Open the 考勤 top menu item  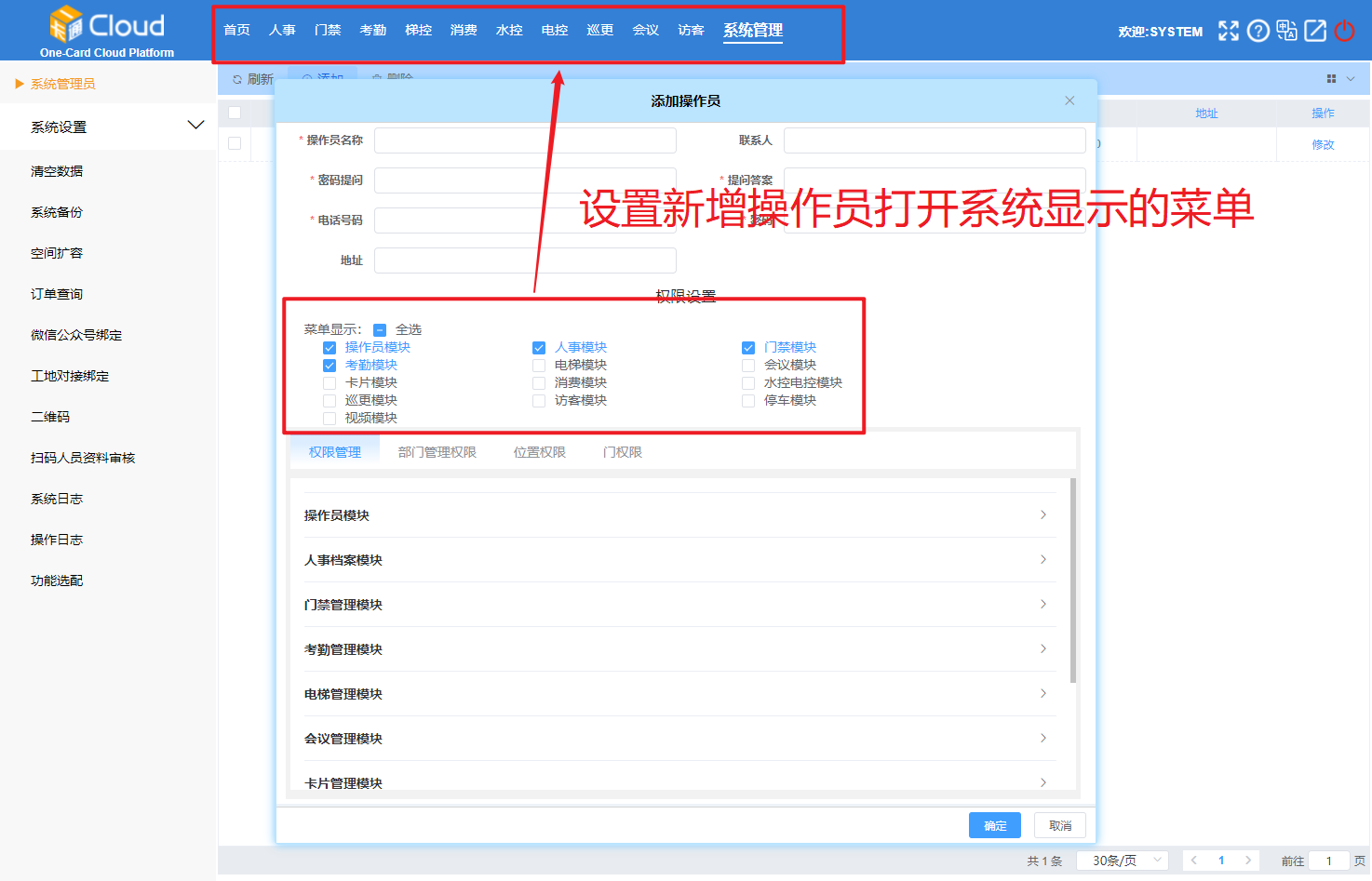[x=372, y=30]
